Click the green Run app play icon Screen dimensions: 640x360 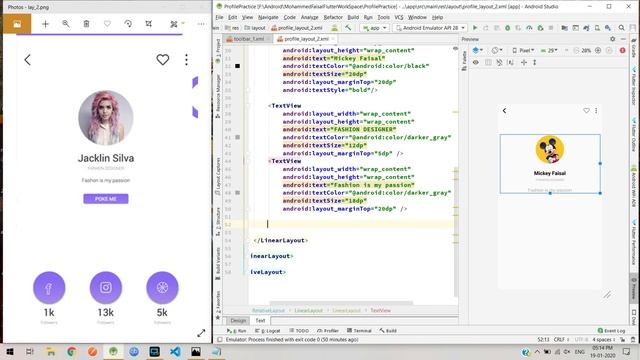pos(475,28)
